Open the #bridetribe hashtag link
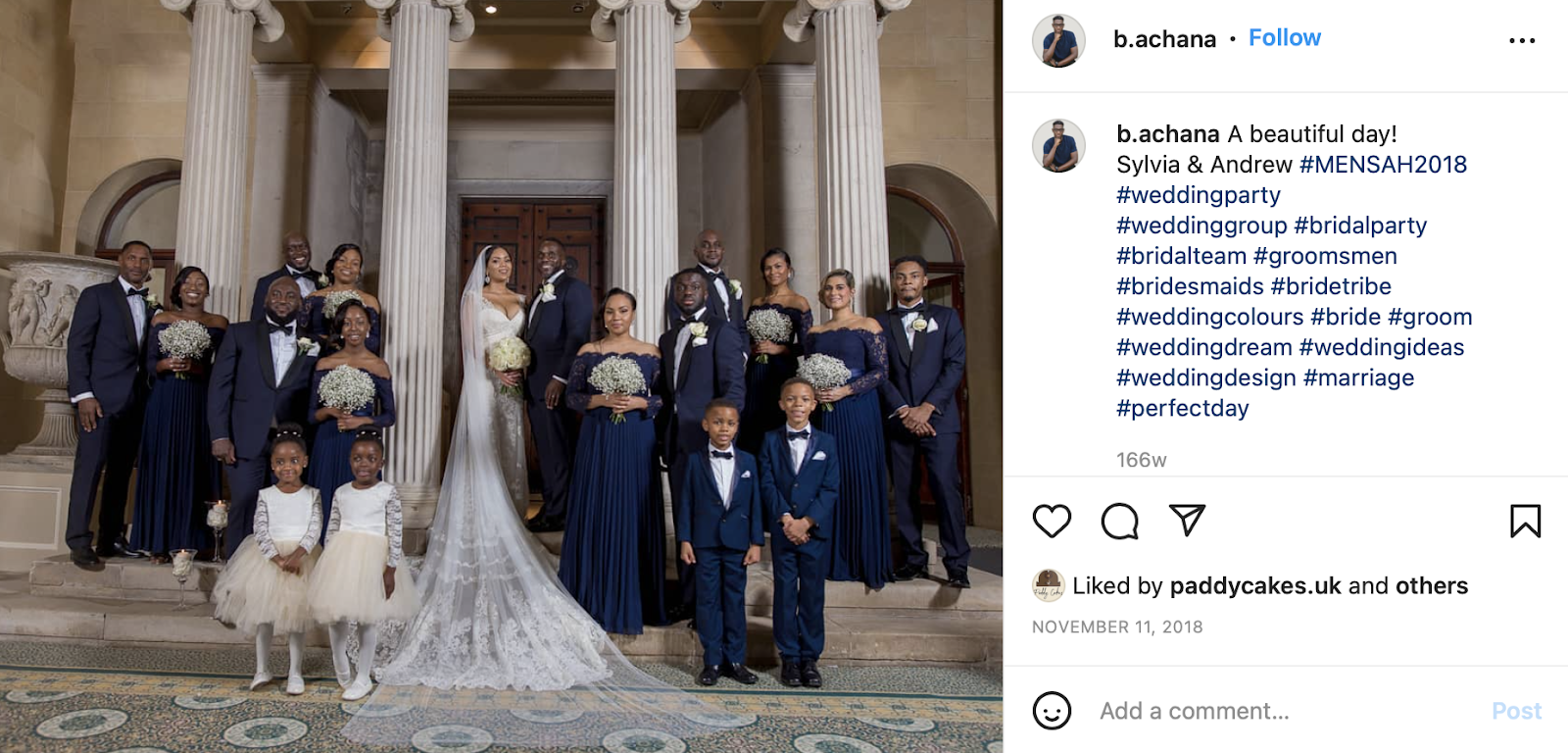 [x=1331, y=286]
